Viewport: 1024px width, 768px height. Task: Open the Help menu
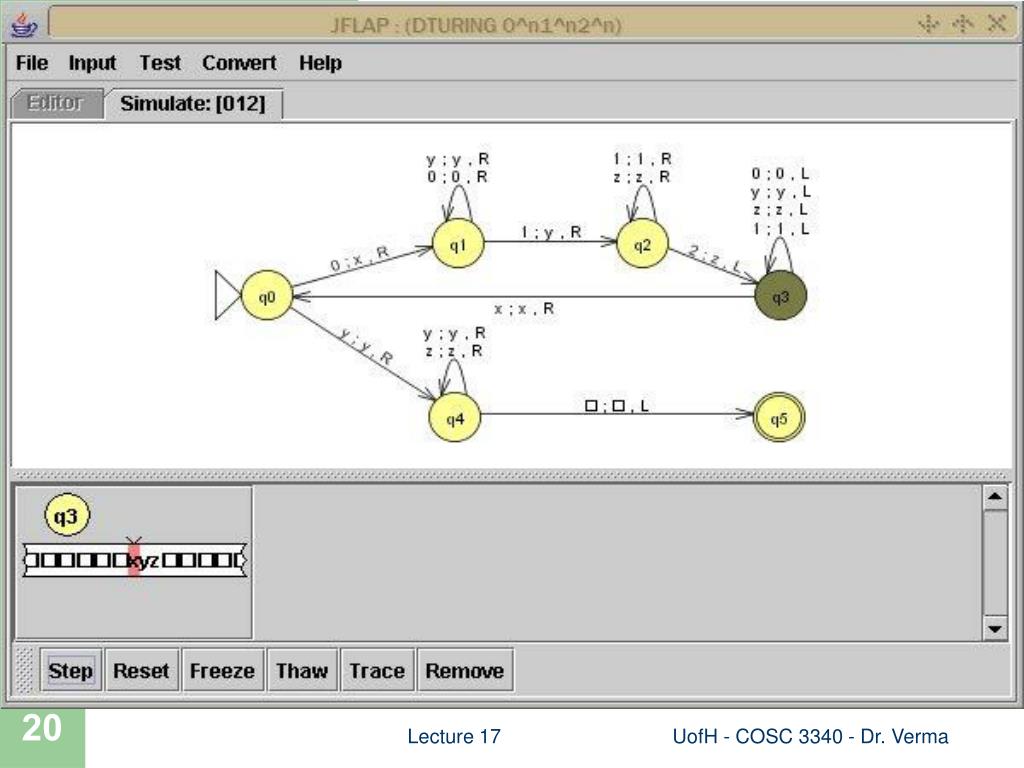click(320, 63)
